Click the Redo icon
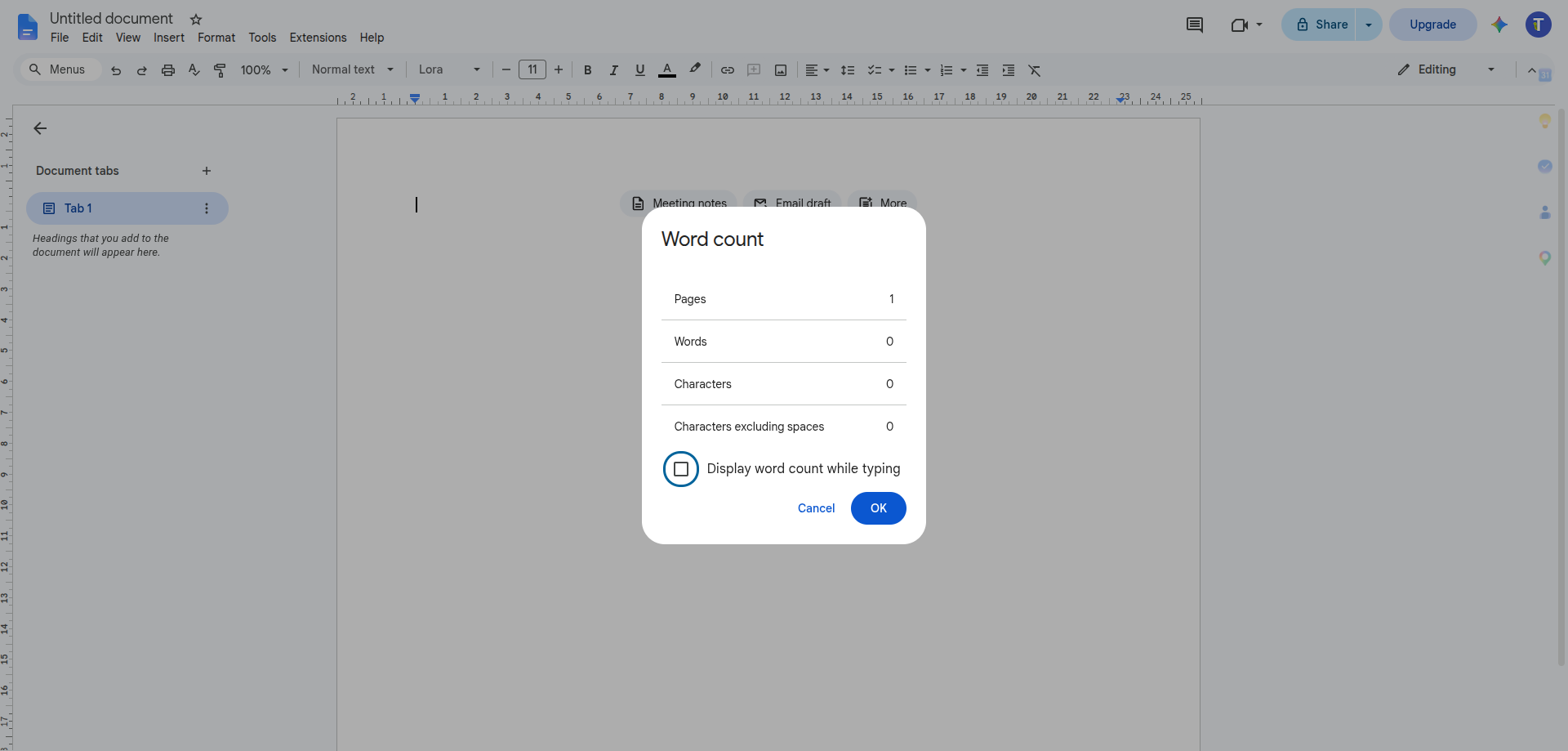1568x751 pixels. tap(142, 70)
